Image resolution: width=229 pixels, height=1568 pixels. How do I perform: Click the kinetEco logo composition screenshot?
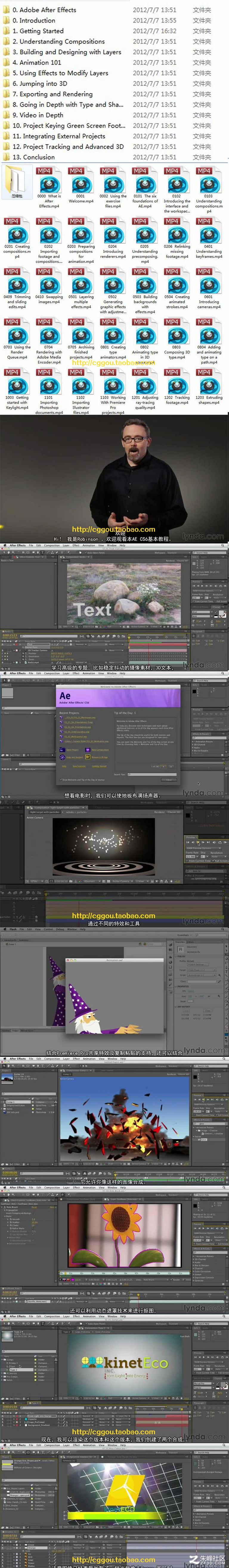click(114, 1379)
